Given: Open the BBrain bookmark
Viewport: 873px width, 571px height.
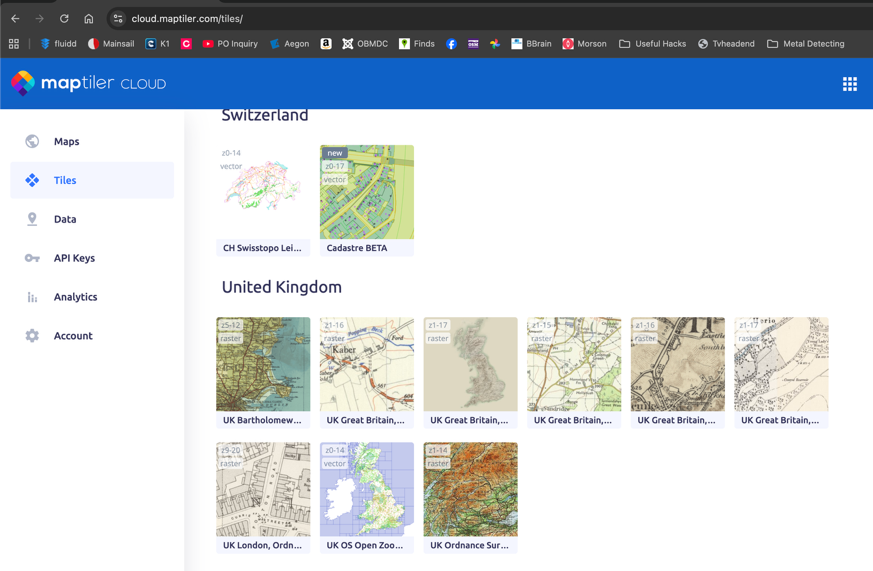Looking at the screenshot, I should click(531, 43).
